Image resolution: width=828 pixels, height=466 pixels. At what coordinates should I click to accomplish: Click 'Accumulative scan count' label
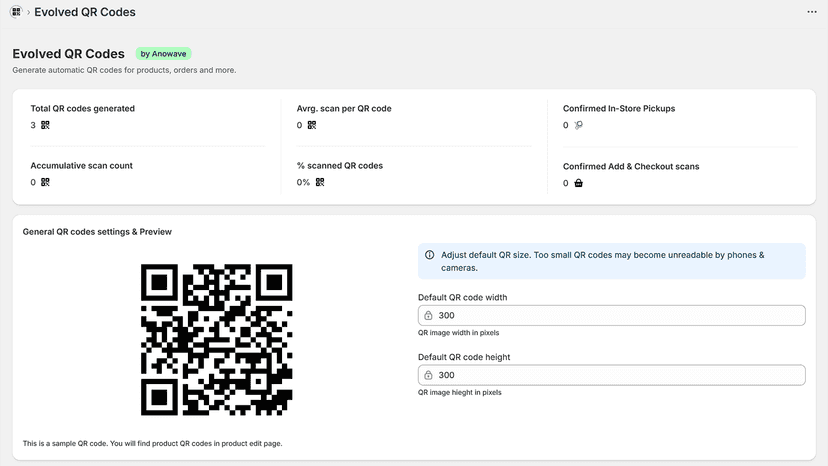click(81, 165)
